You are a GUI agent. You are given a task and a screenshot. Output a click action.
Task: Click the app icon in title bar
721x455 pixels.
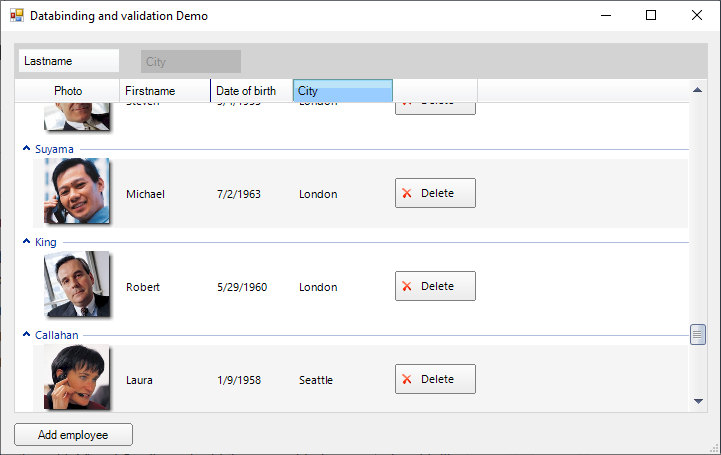(x=15, y=16)
